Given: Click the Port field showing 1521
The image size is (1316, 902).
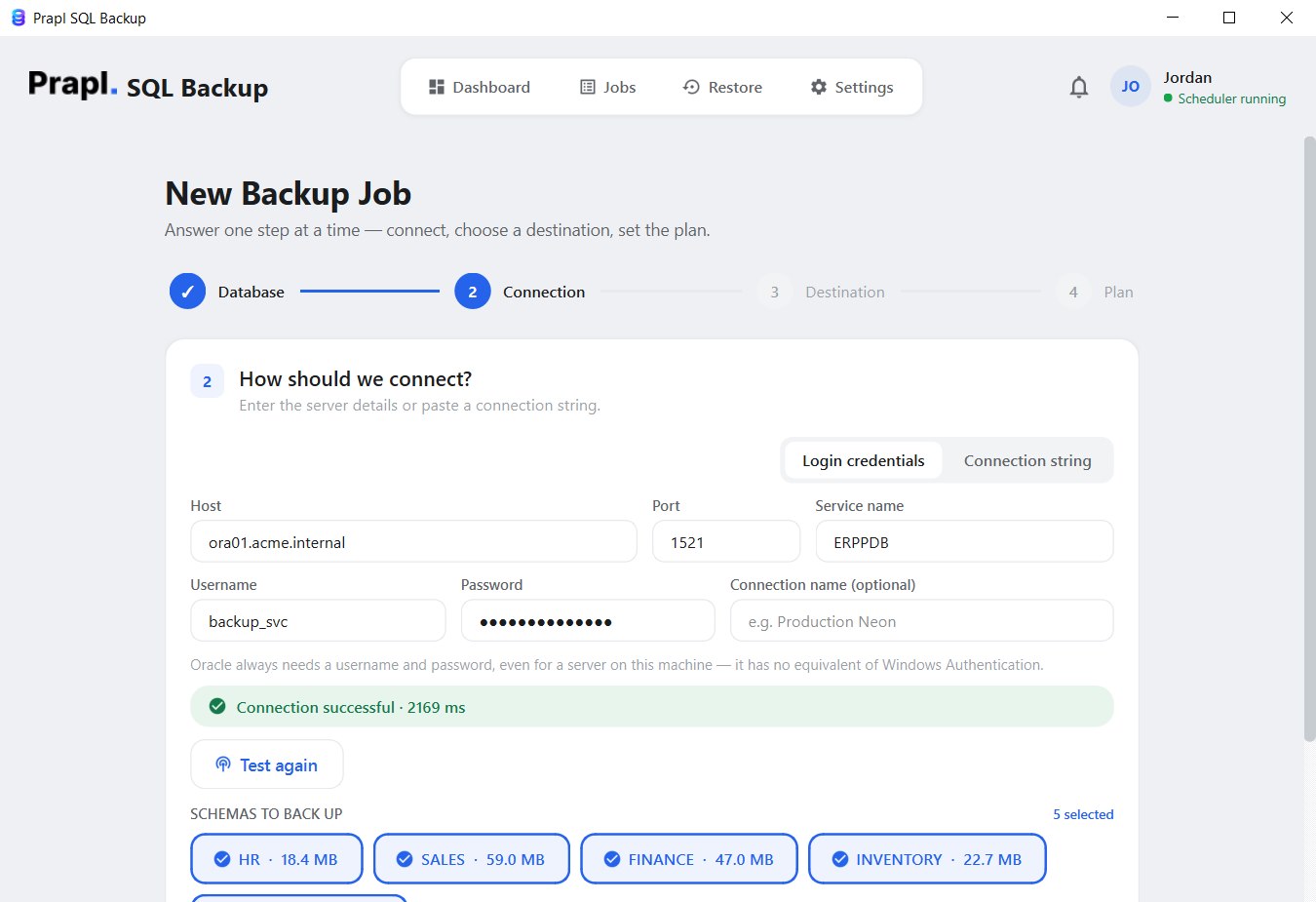Looking at the screenshot, I should [726, 541].
